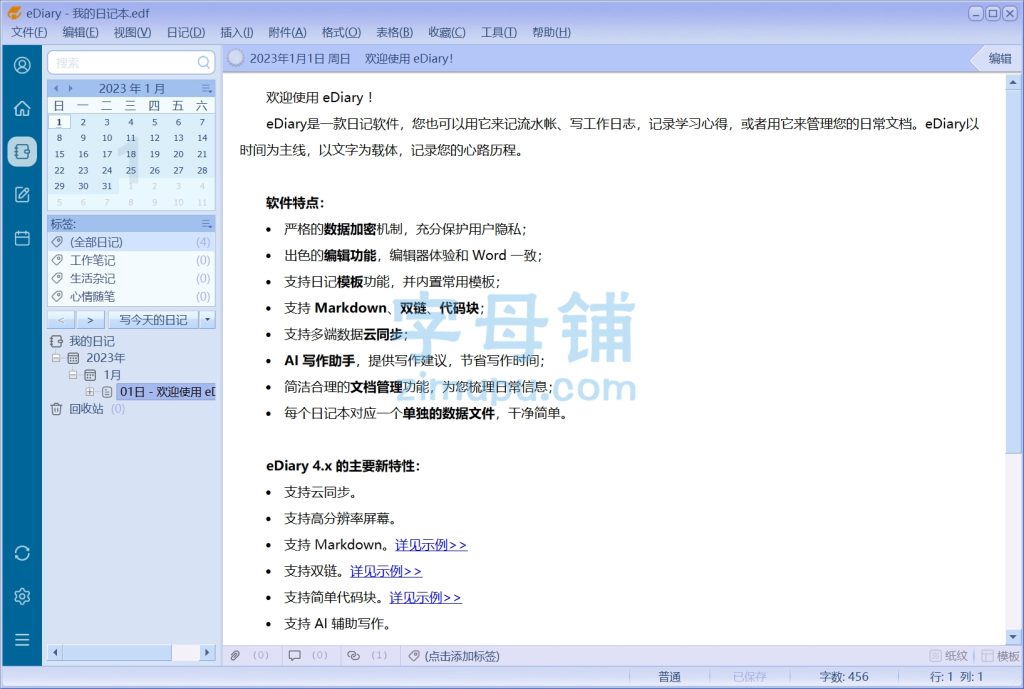Select the 生活杂记 tag
Screen dimensions: 1024x689
coord(131,278)
